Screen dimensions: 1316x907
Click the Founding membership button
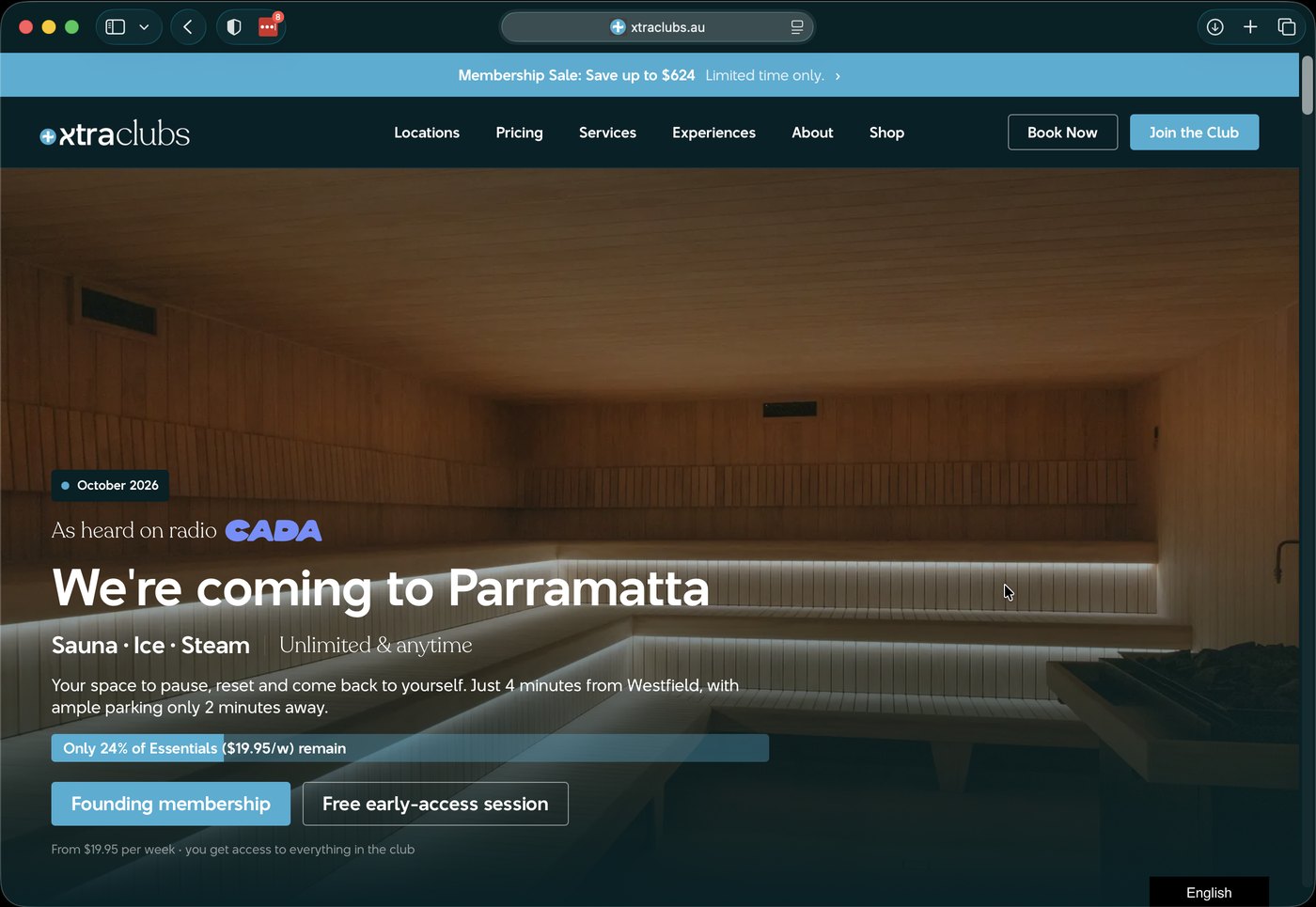coord(171,804)
